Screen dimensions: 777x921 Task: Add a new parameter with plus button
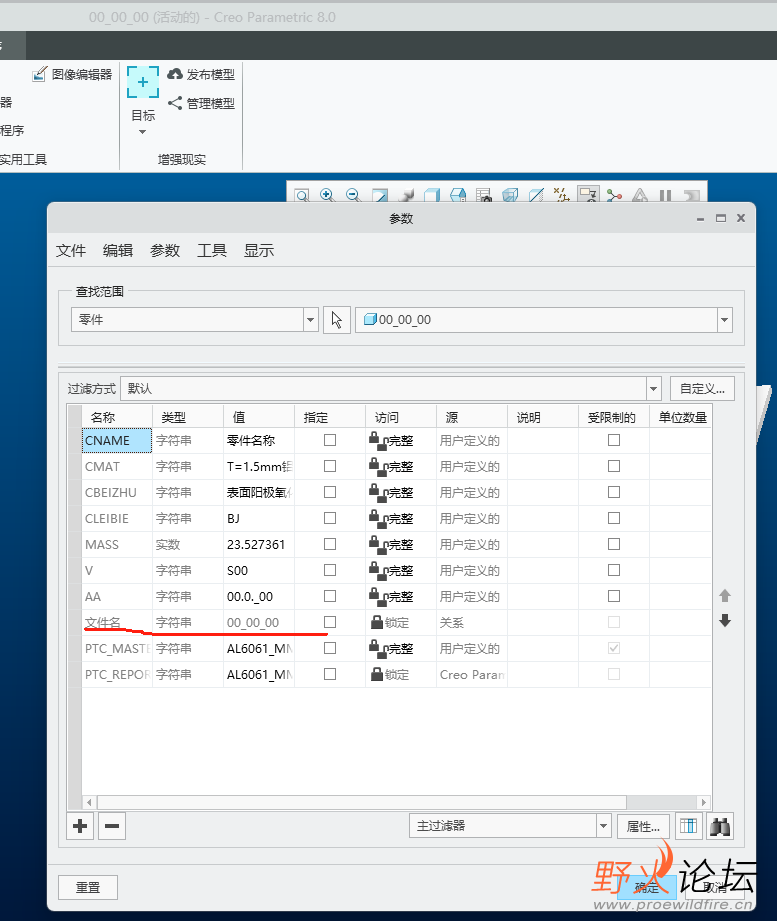coord(80,826)
